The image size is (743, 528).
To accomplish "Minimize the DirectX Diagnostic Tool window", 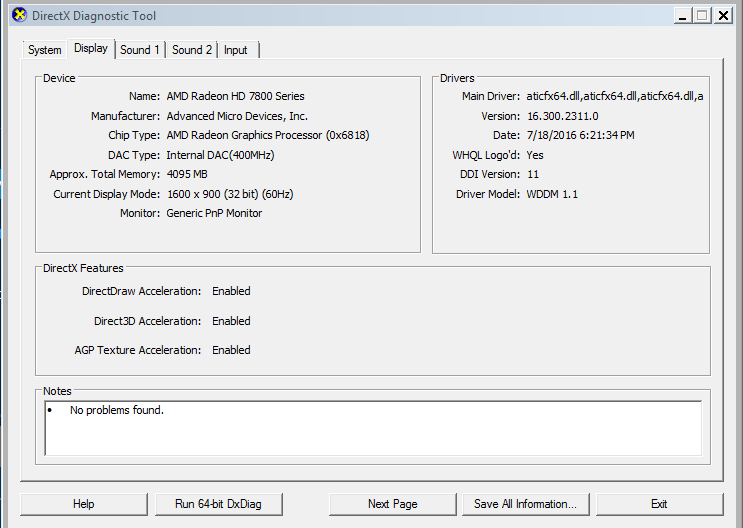I will [x=680, y=16].
